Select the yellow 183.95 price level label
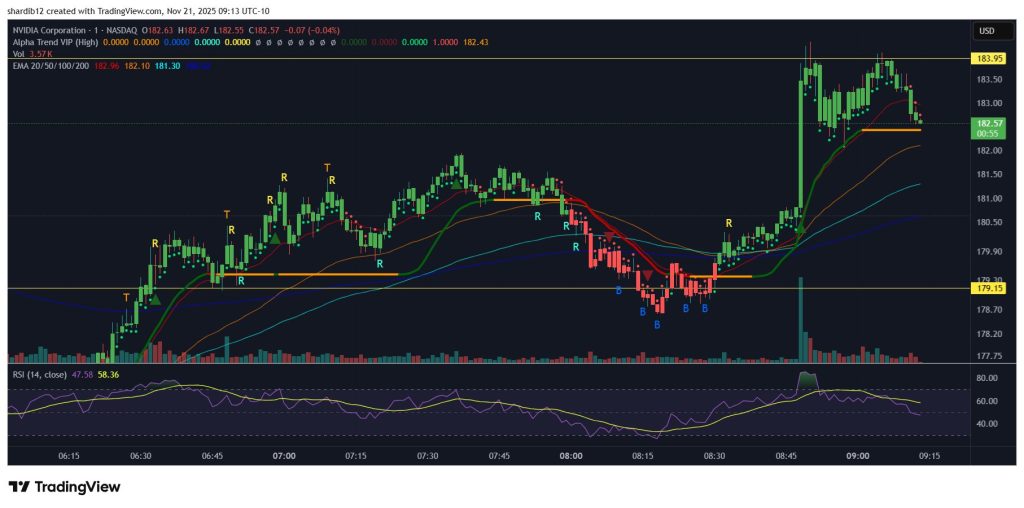The image size is (1024, 508). point(988,59)
